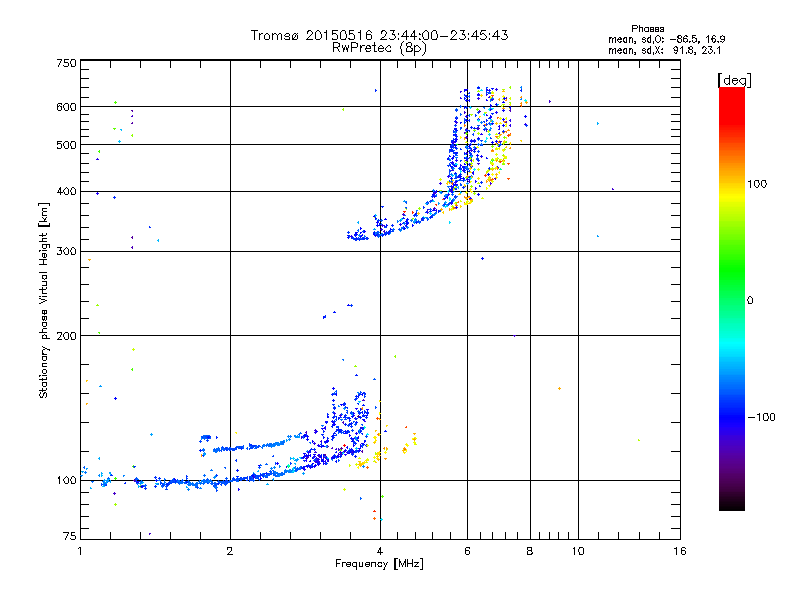The height and width of the screenshot is (600, 800).
Task: Select the 'RwPretec (8p)' subtitle text
Action: [x=379, y=48]
